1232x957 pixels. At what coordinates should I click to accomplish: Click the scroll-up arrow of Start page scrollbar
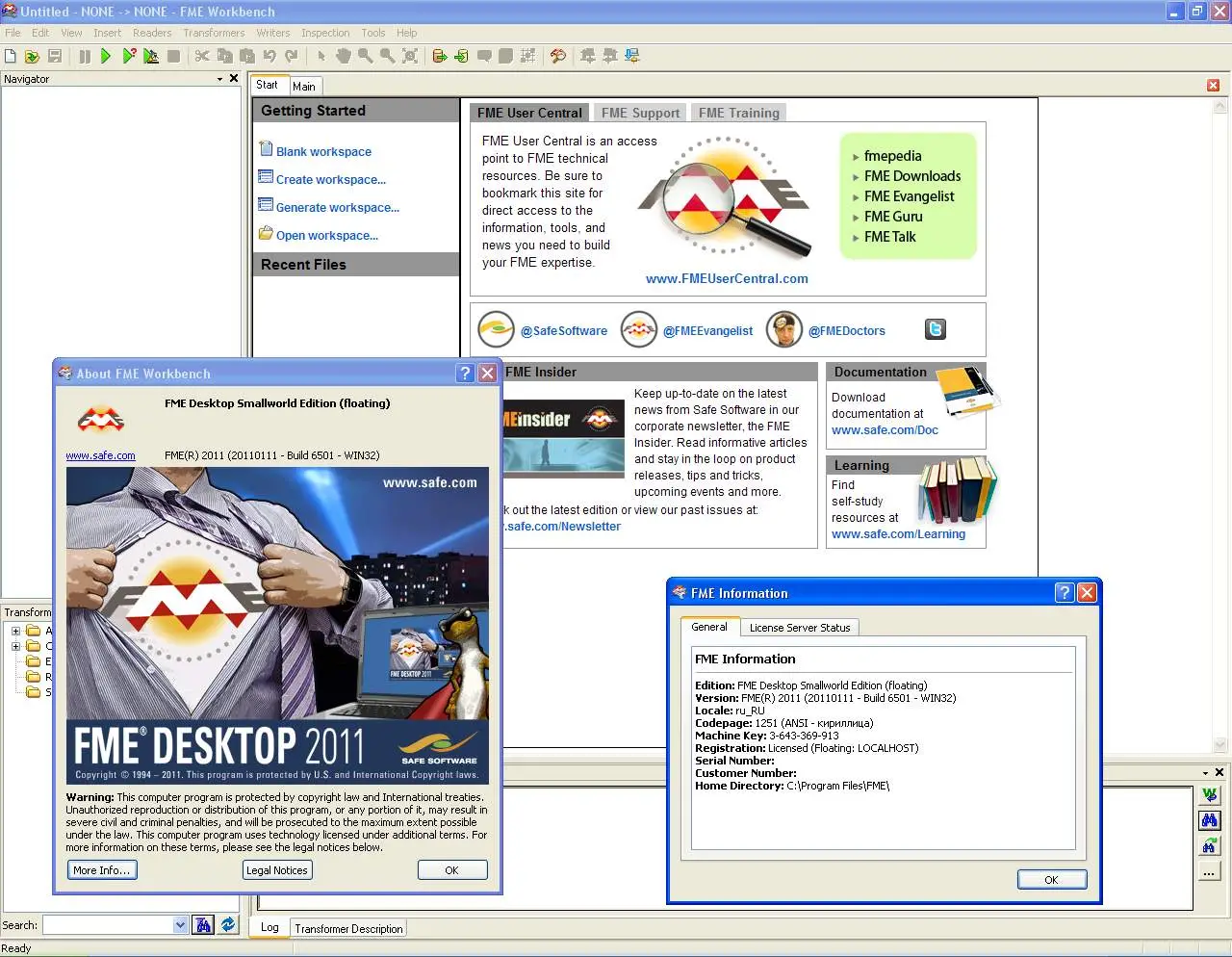click(x=1220, y=105)
